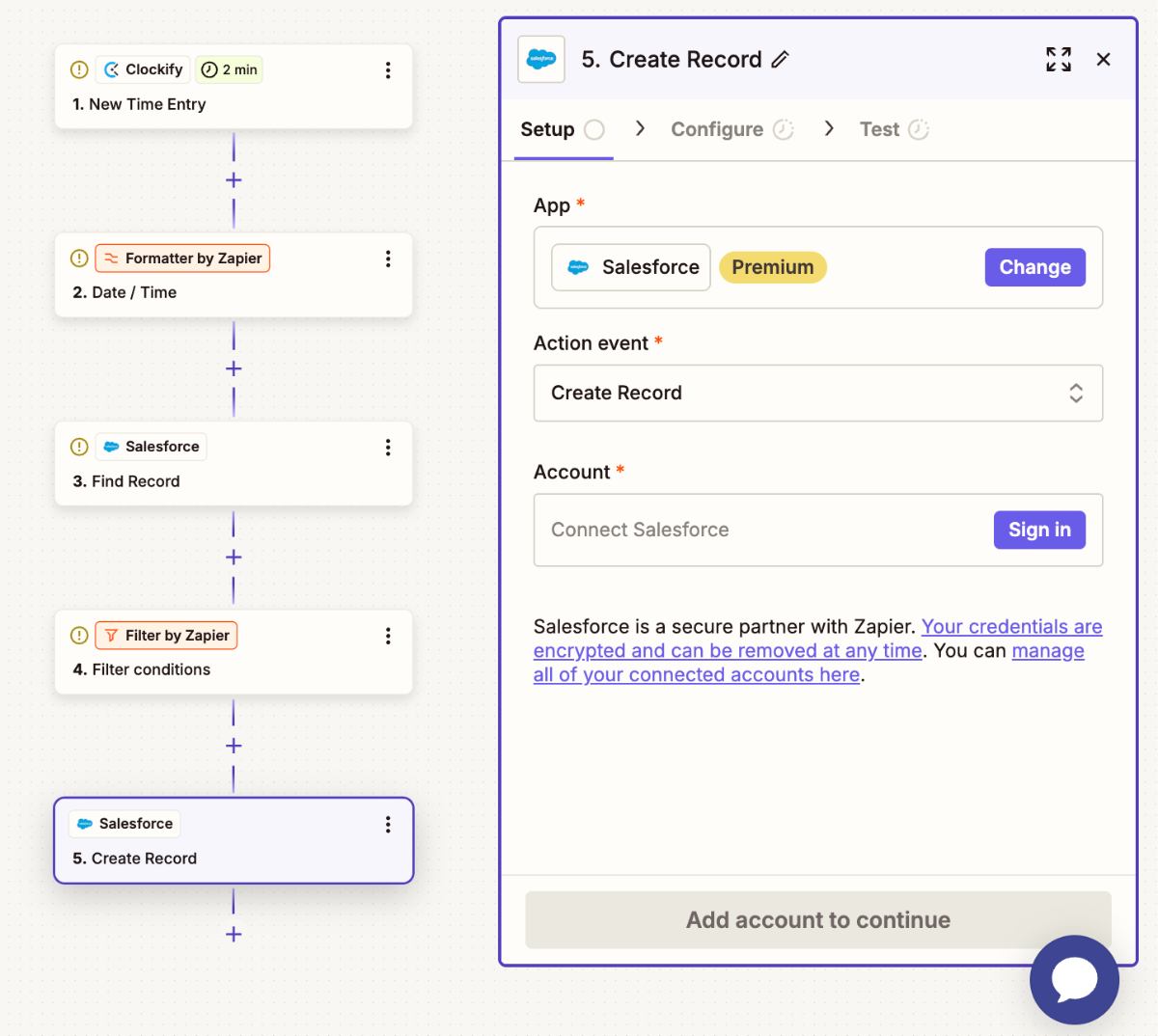Click the Salesforce icon on step 3 Find Record

112,447
